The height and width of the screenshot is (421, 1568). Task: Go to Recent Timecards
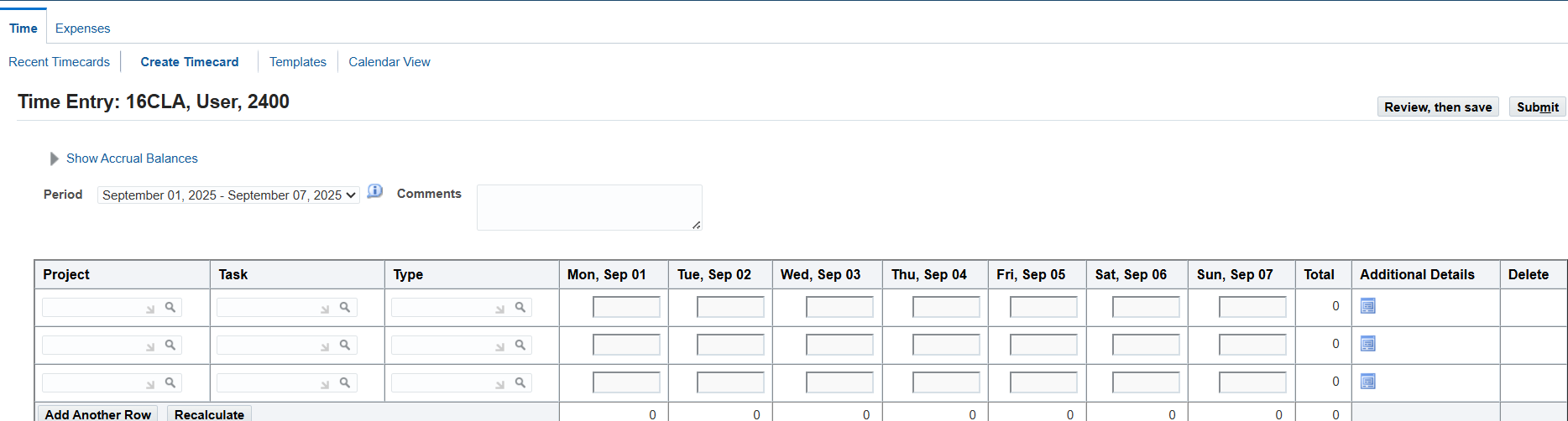(59, 62)
